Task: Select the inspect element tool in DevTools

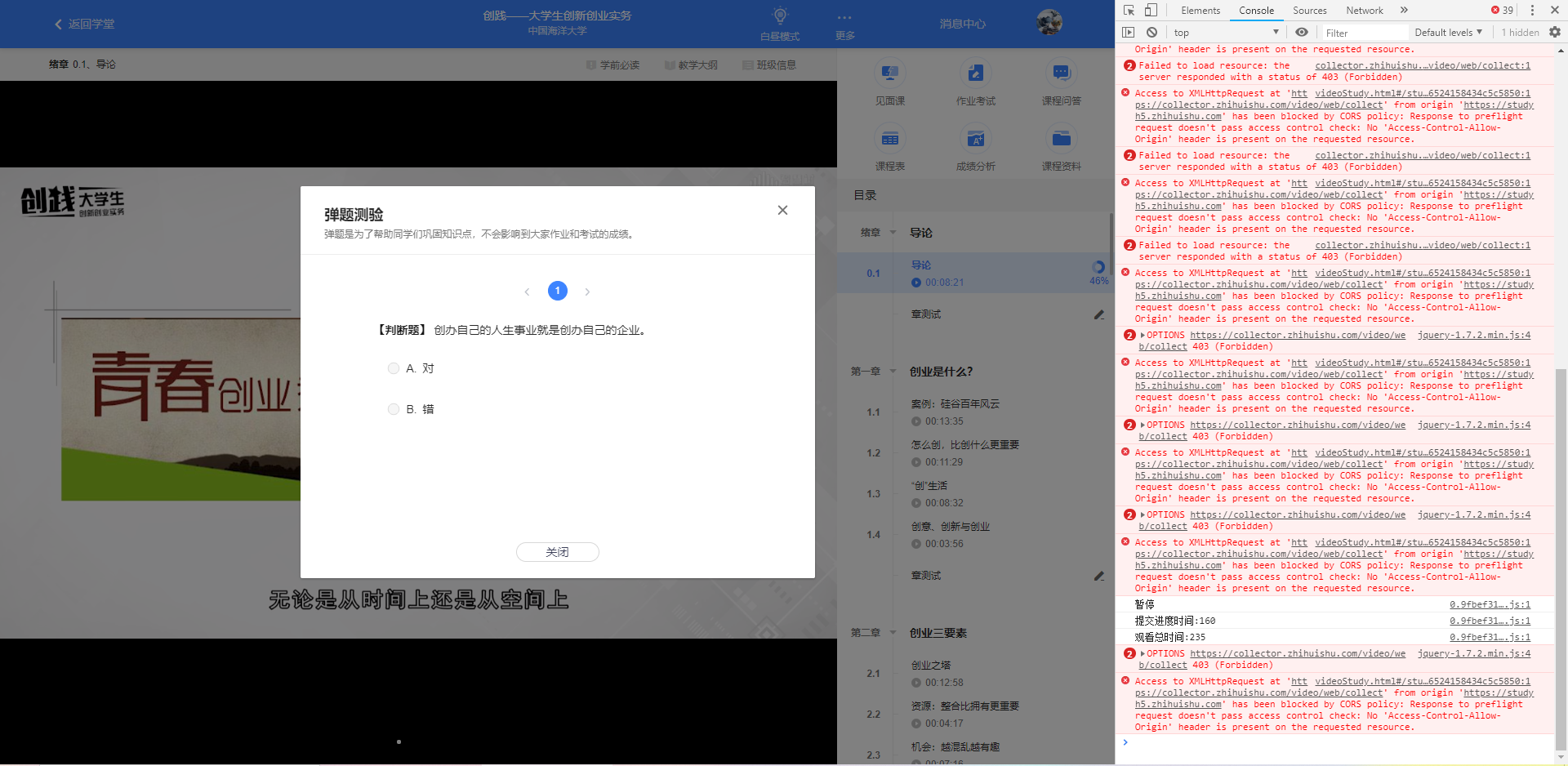Action: click(x=1129, y=10)
